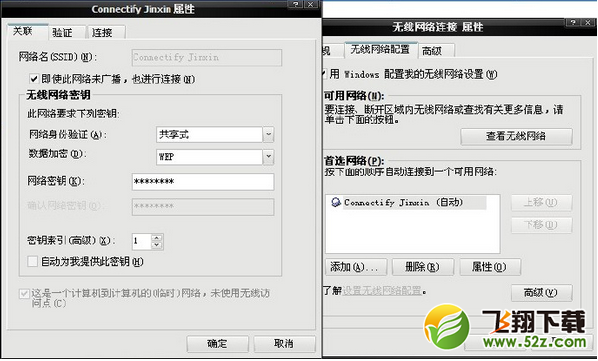Close the 无线网络连接 属性 dialog
Screen dimensions: 598x361
[x=588, y=23]
